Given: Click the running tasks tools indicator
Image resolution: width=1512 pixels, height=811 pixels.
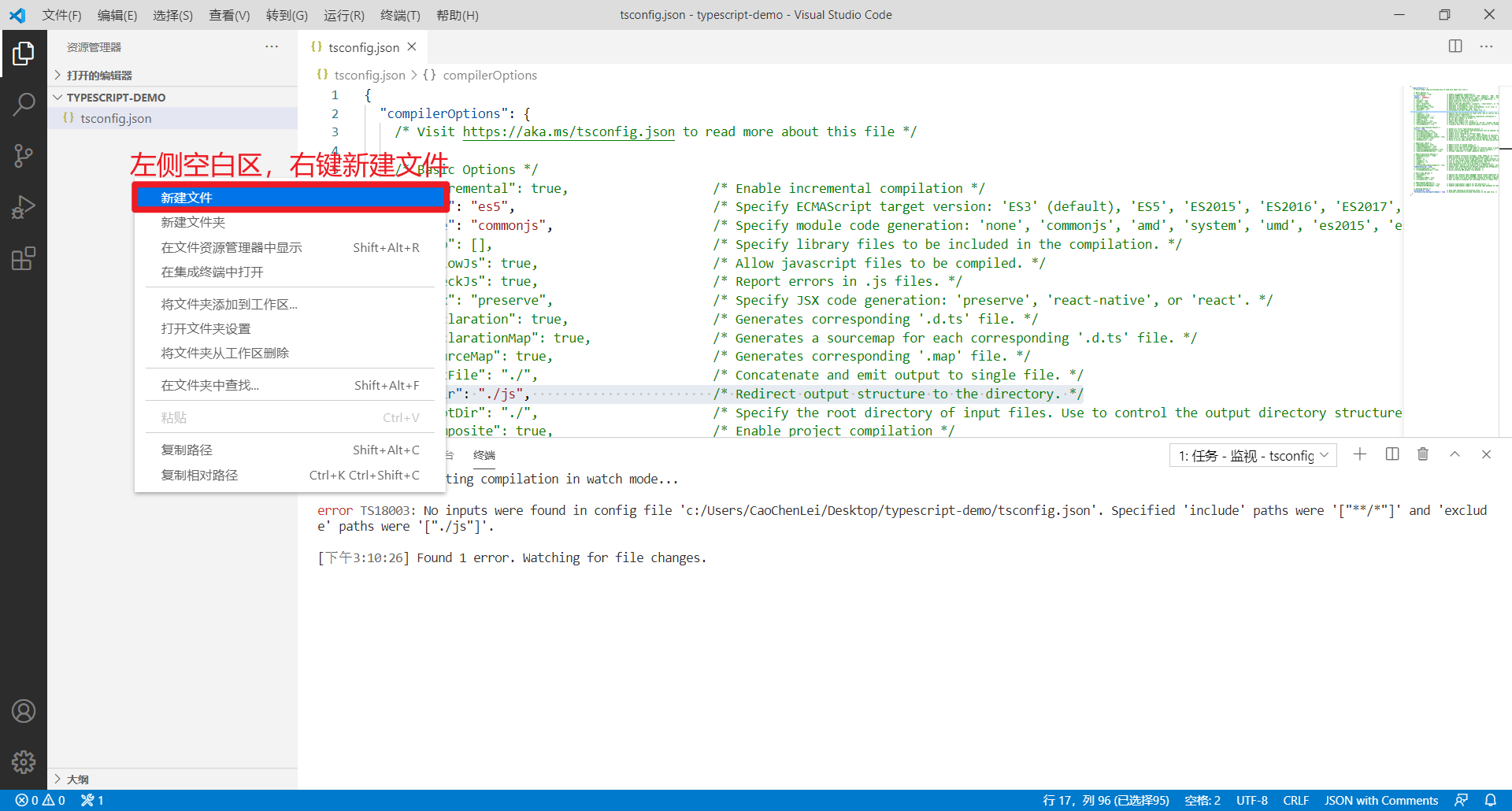Looking at the screenshot, I should (92, 800).
